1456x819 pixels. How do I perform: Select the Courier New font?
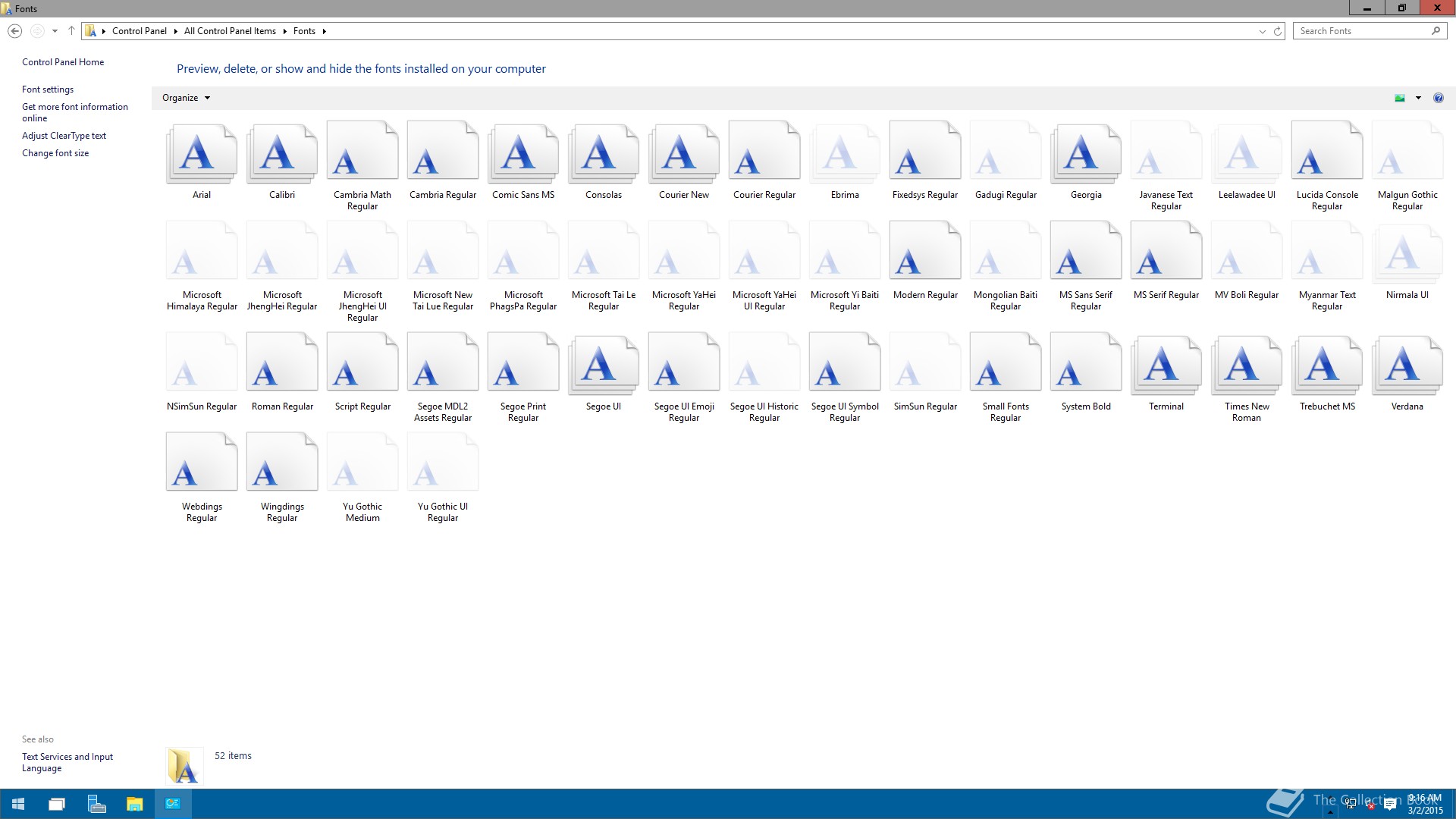(x=684, y=154)
